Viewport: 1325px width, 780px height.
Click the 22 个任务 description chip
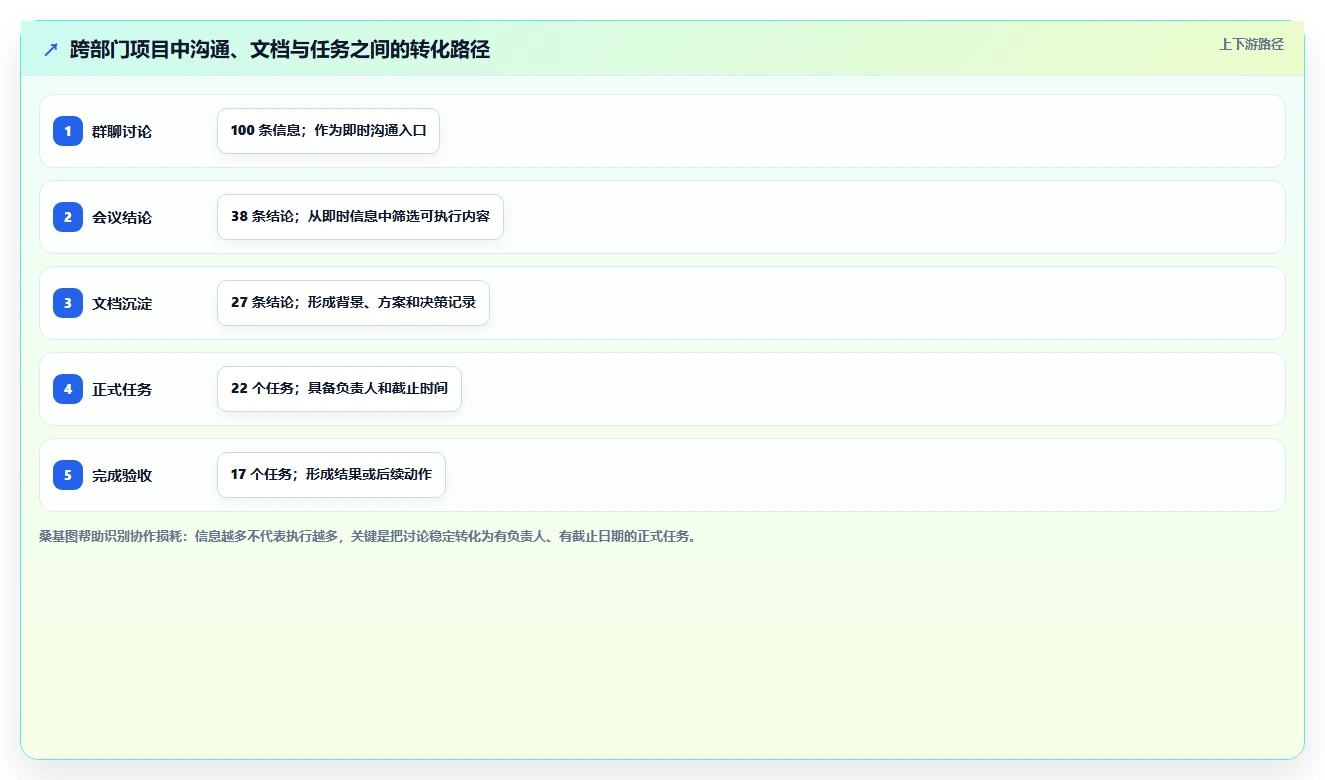click(x=339, y=389)
